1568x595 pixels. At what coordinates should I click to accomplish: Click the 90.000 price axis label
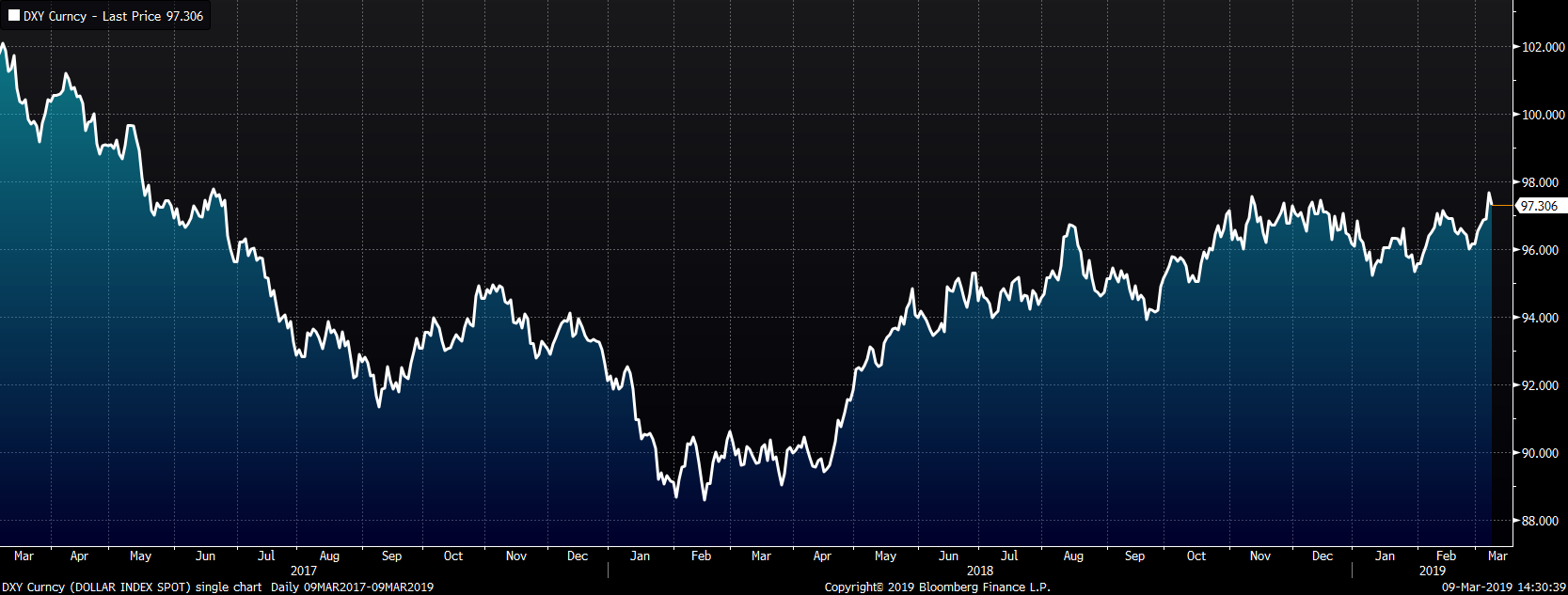tap(1540, 453)
